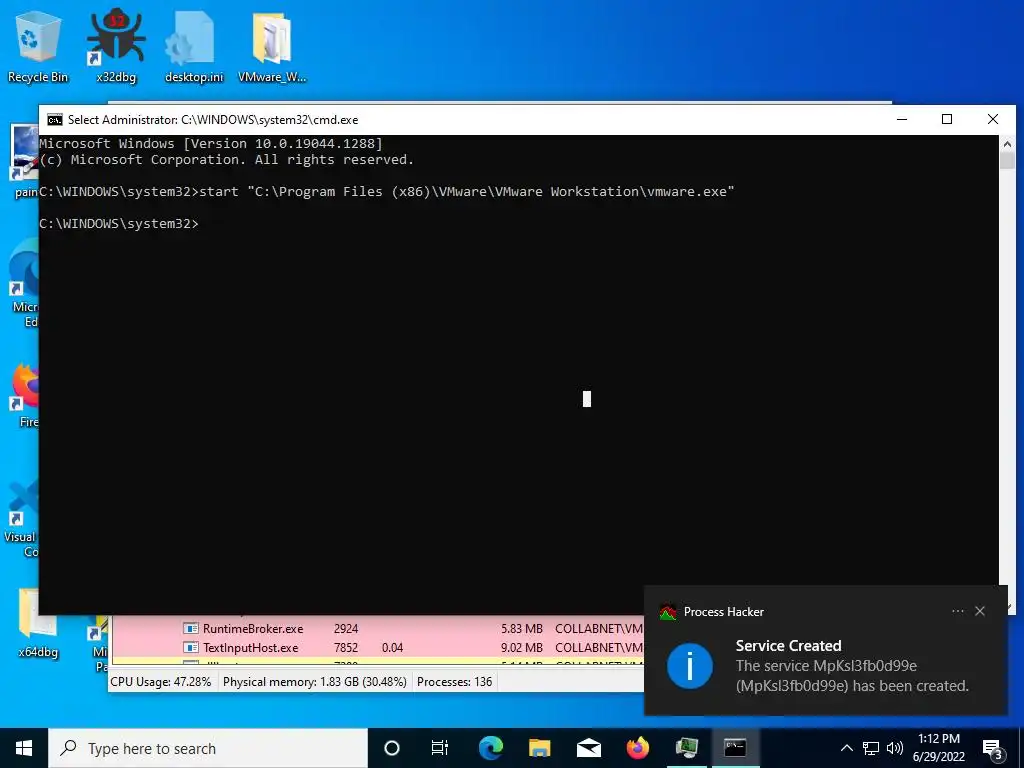Open Task View on the taskbar
The height and width of the screenshot is (768, 1024).
tap(440, 748)
